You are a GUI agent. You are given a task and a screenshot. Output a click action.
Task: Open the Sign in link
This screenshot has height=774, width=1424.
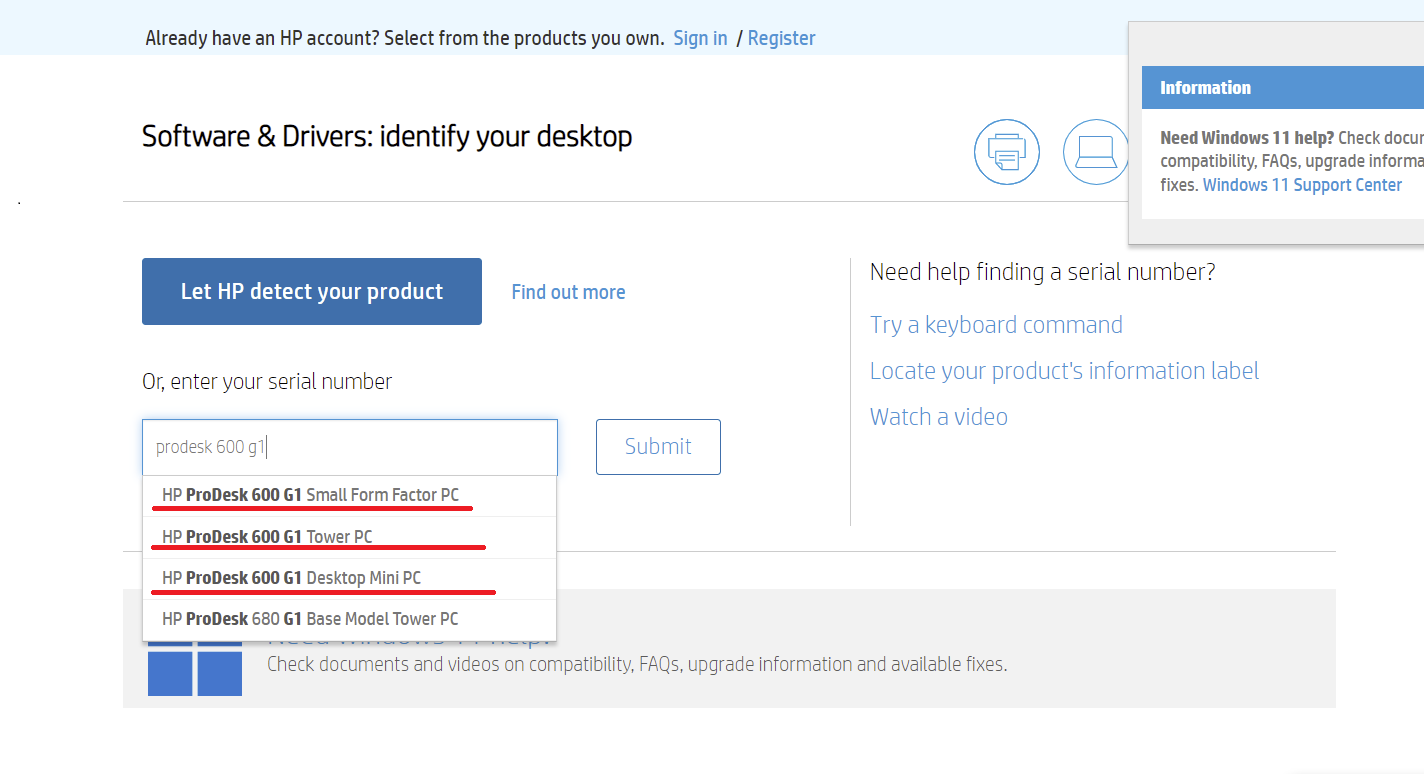point(700,38)
